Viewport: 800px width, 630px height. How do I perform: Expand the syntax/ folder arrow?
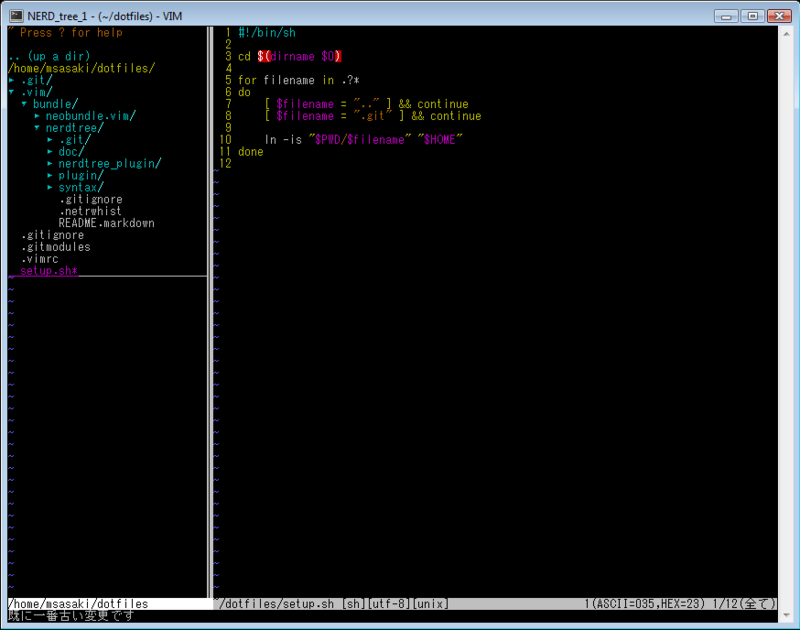[x=49, y=188]
